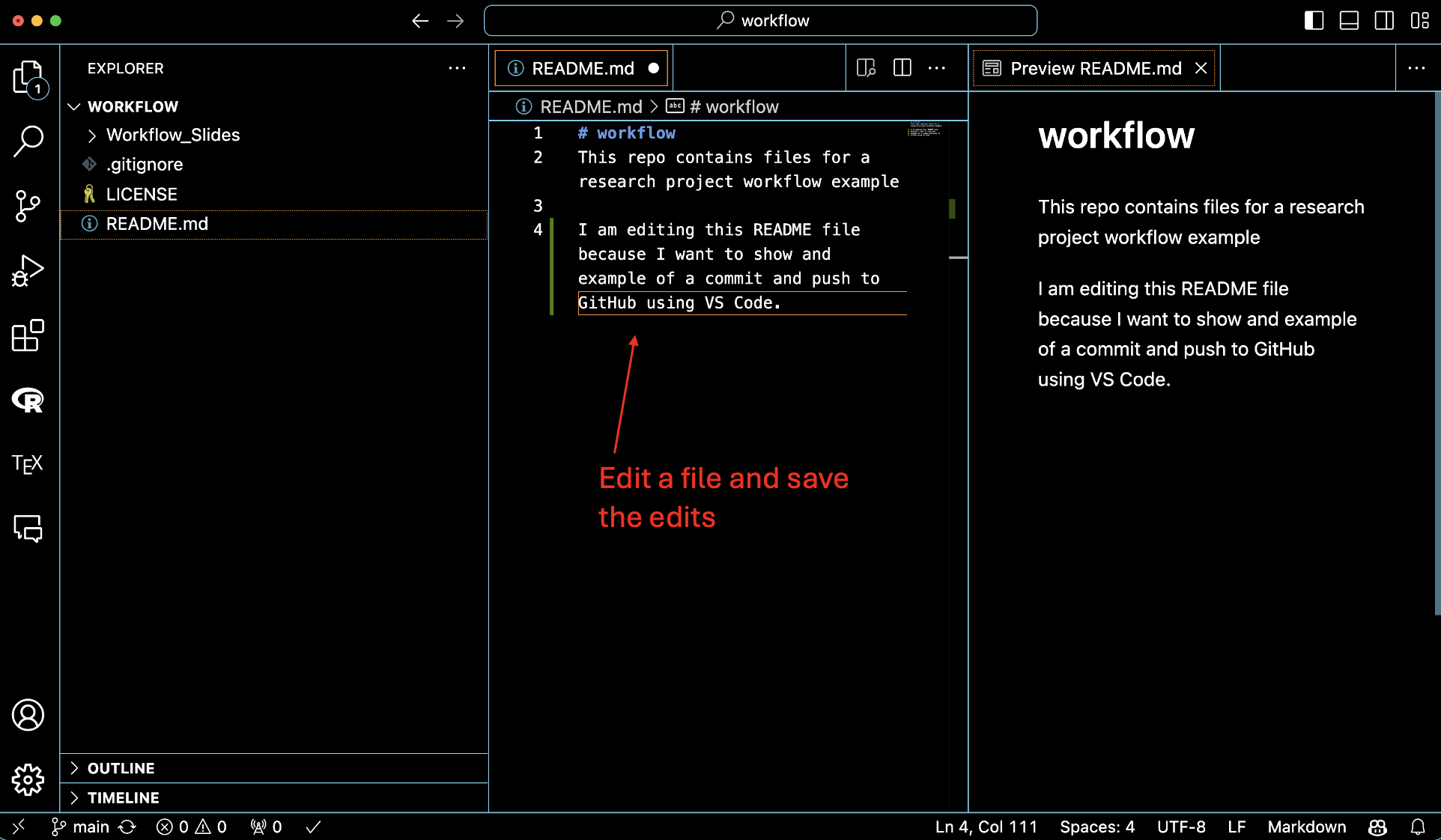Change end of line sequence LF
The image size is (1441, 840).
pos(1237,827)
